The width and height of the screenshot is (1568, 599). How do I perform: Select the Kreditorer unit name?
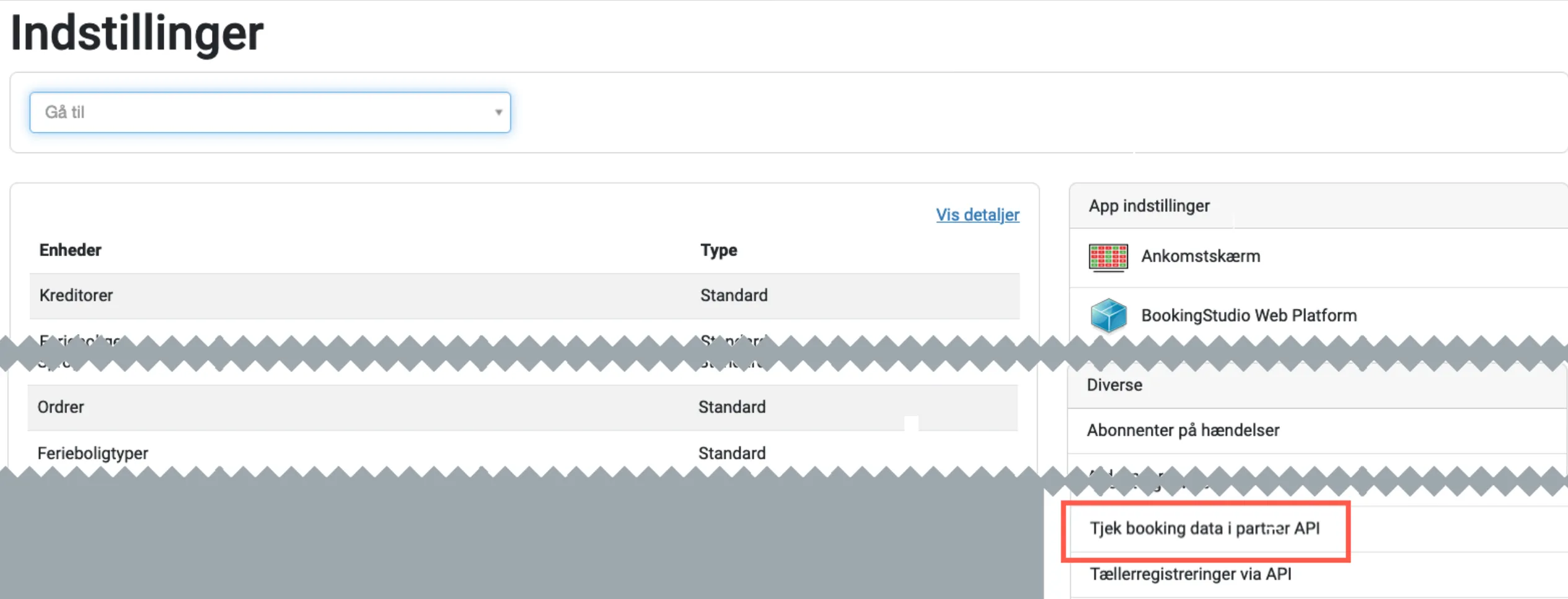(76, 295)
